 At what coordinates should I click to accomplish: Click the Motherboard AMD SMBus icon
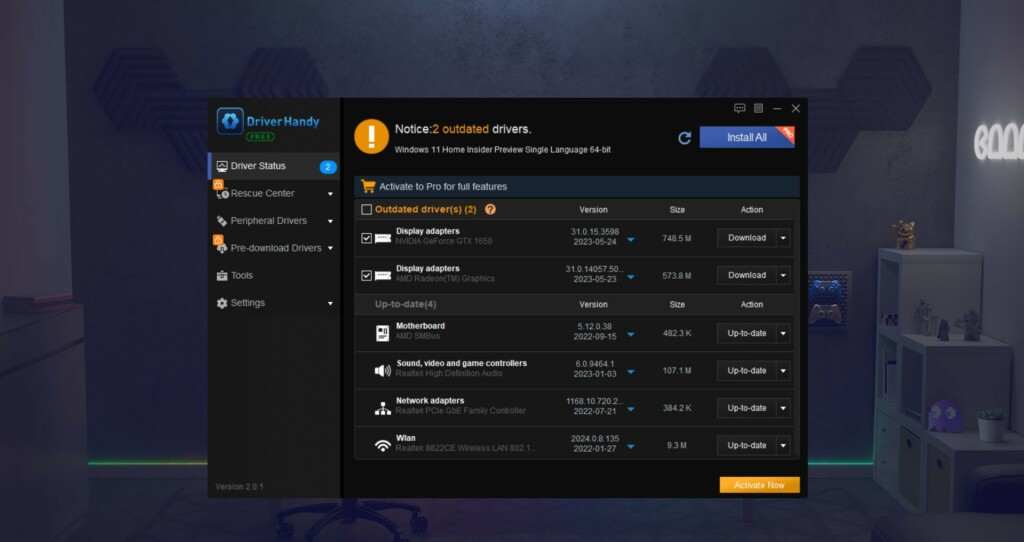[383, 333]
